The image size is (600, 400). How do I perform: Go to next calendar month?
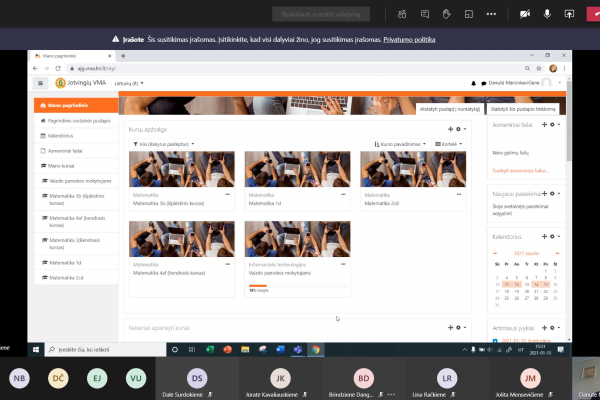coord(558,253)
